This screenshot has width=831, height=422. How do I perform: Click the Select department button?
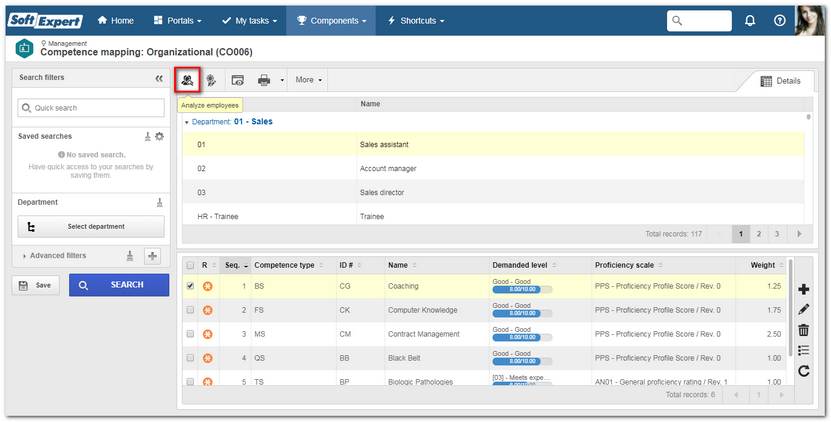pyautogui.click(x=91, y=226)
